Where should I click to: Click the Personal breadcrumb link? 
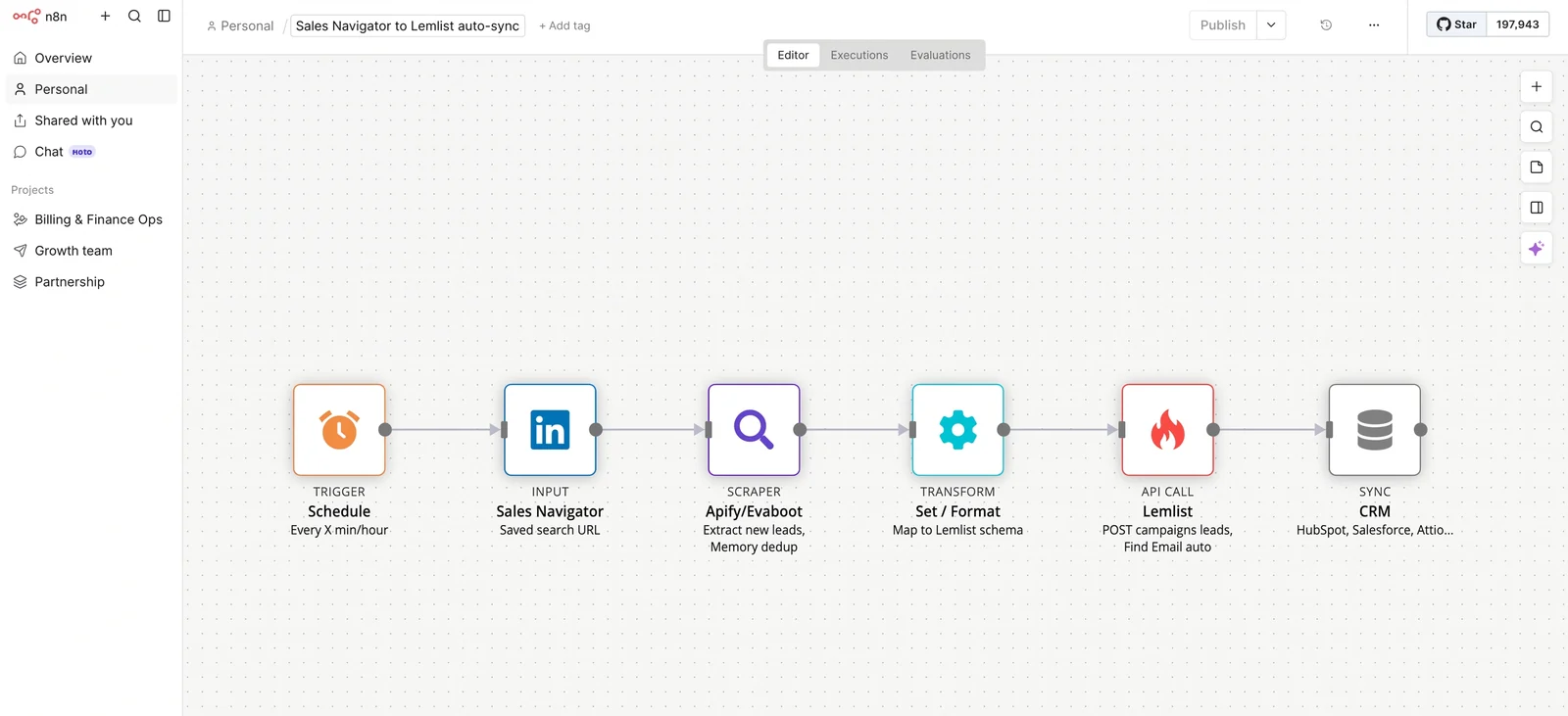[x=240, y=25]
